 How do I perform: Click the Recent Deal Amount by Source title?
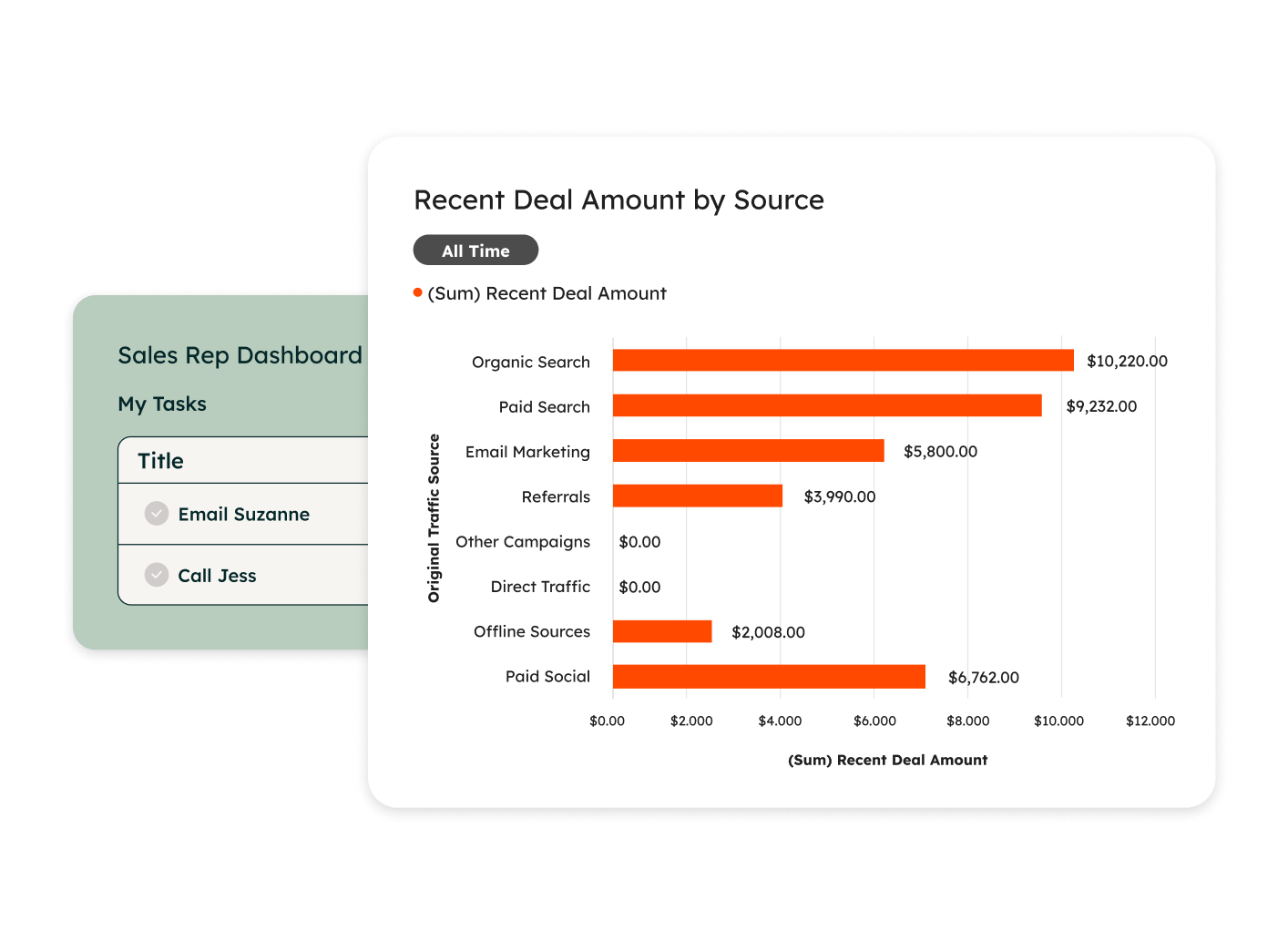click(618, 200)
